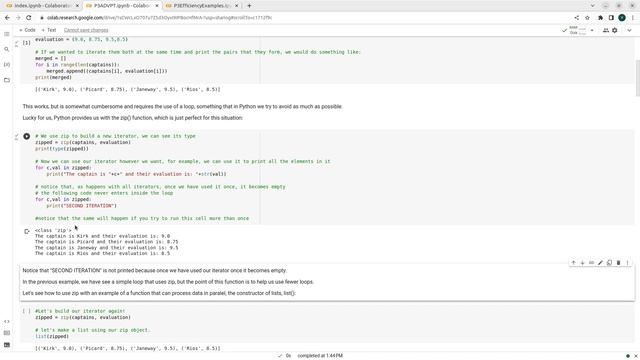The image size is (640, 360).
Task: Open the browser profile avatar
Action: click(622, 18)
